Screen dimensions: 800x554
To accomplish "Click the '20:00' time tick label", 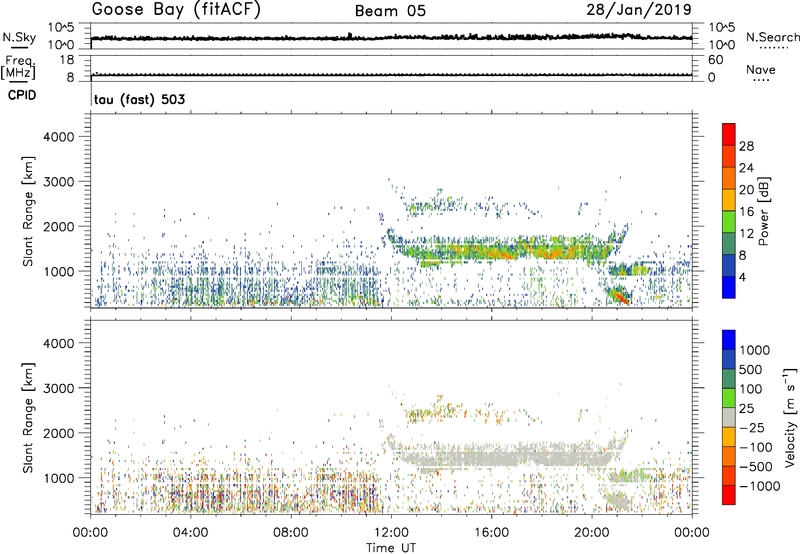I will click(x=591, y=533).
